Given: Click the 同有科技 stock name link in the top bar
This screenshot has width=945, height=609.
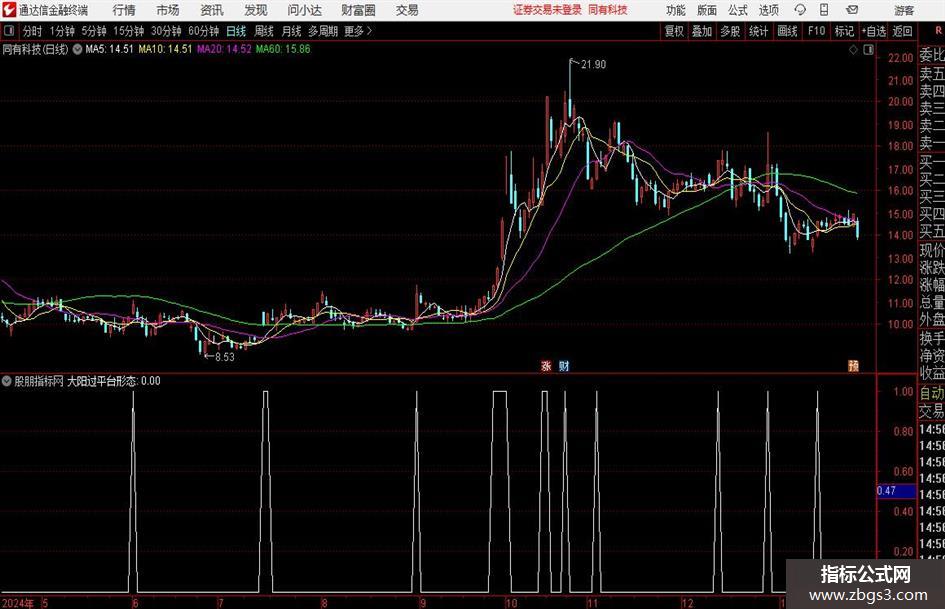Looking at the screenshot, I should 608,10.
